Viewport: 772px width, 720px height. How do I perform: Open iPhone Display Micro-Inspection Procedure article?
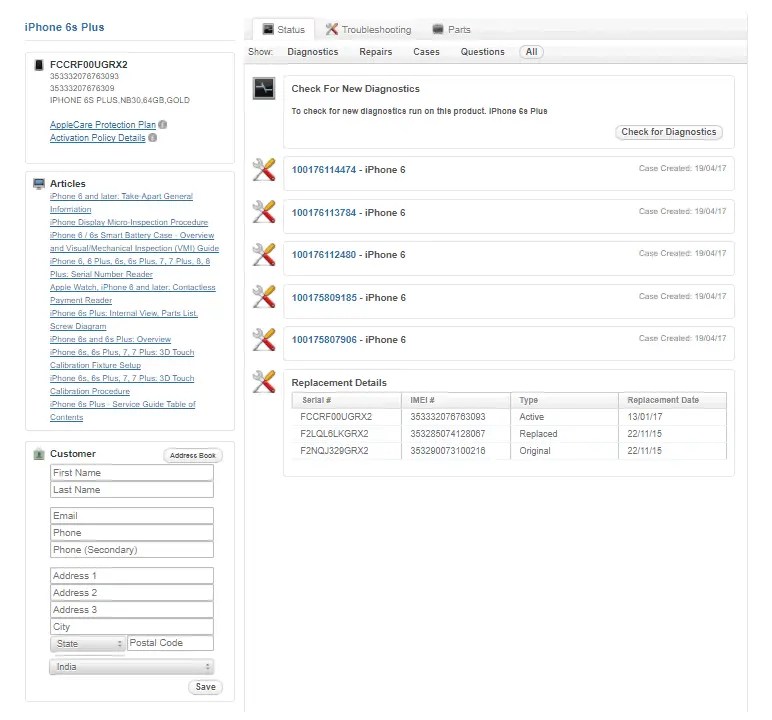click(129, 222)
